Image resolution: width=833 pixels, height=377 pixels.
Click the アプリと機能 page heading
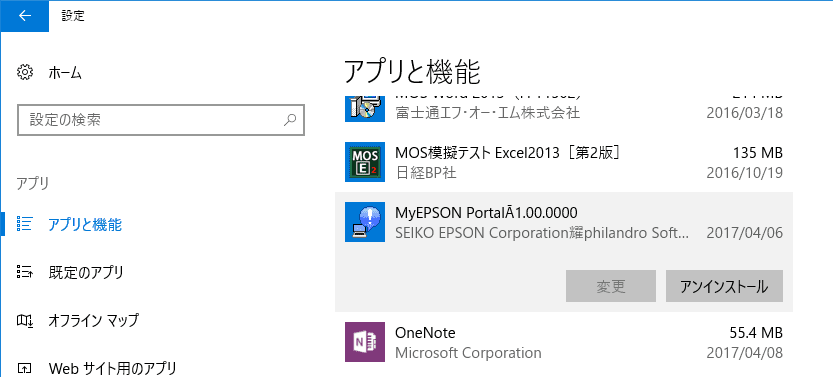point(412,72)
